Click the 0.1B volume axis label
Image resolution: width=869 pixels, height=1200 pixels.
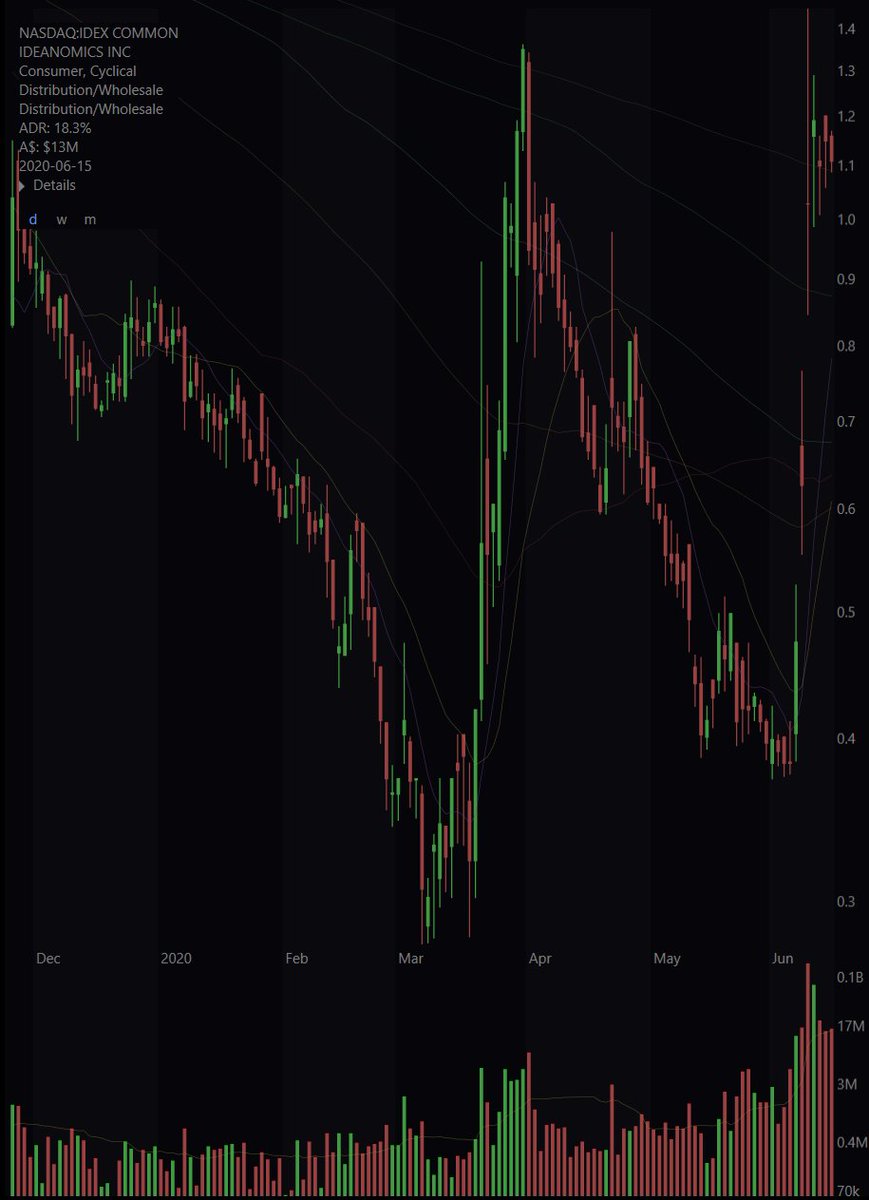pos(848,977)
